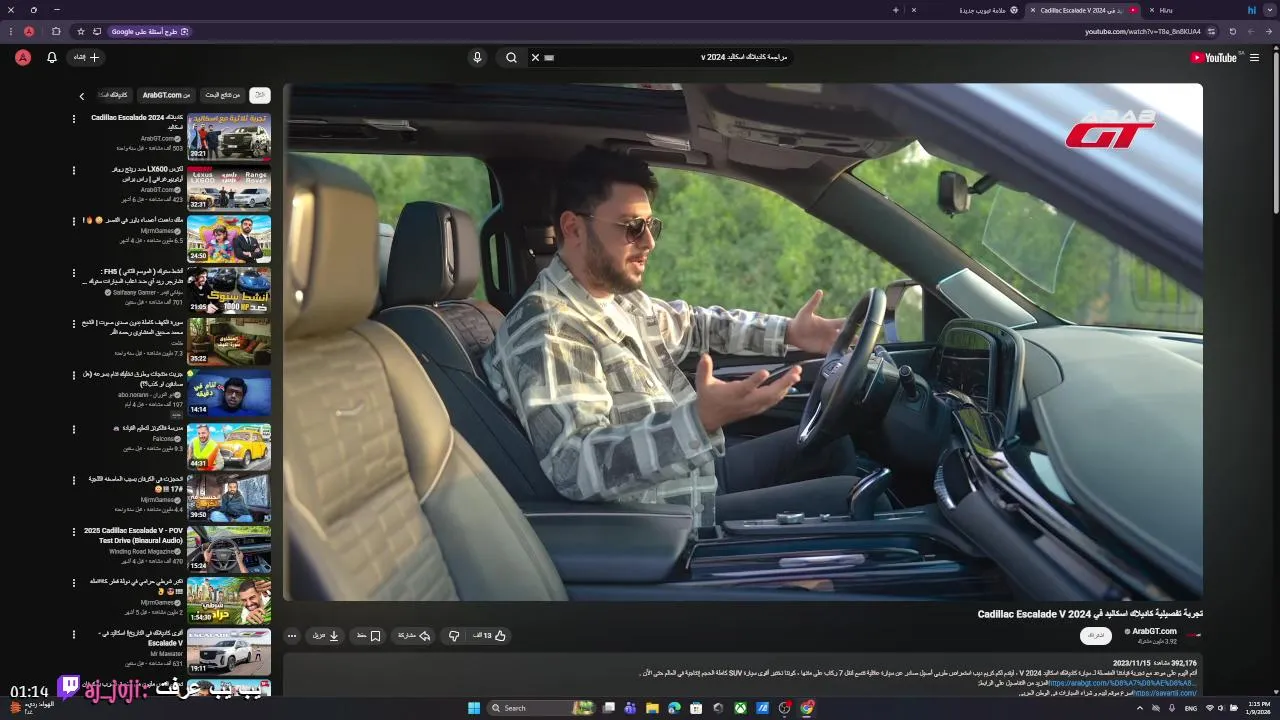
Task: Show more filter chips with chevron arrow
Action: pyautogui.click(x=82, y=96)
